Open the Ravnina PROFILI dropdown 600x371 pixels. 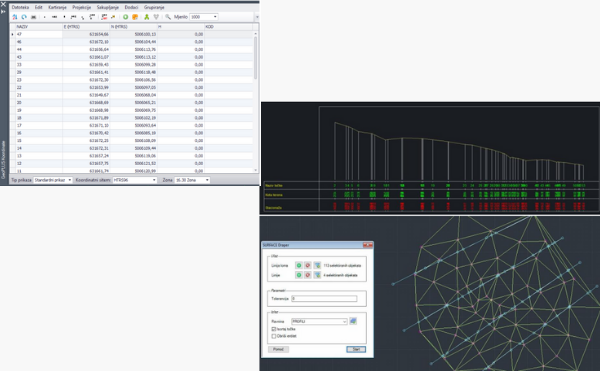click(319, 321)
